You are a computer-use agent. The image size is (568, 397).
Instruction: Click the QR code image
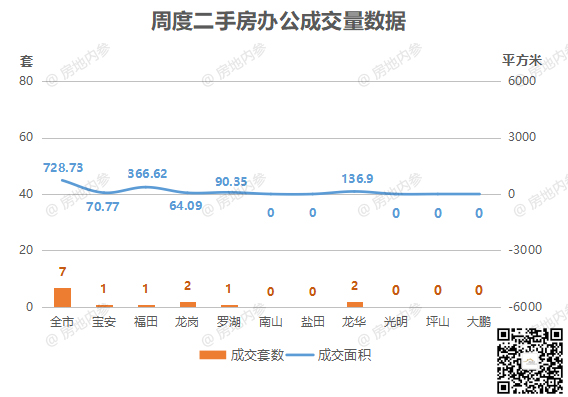pos(530,361)
